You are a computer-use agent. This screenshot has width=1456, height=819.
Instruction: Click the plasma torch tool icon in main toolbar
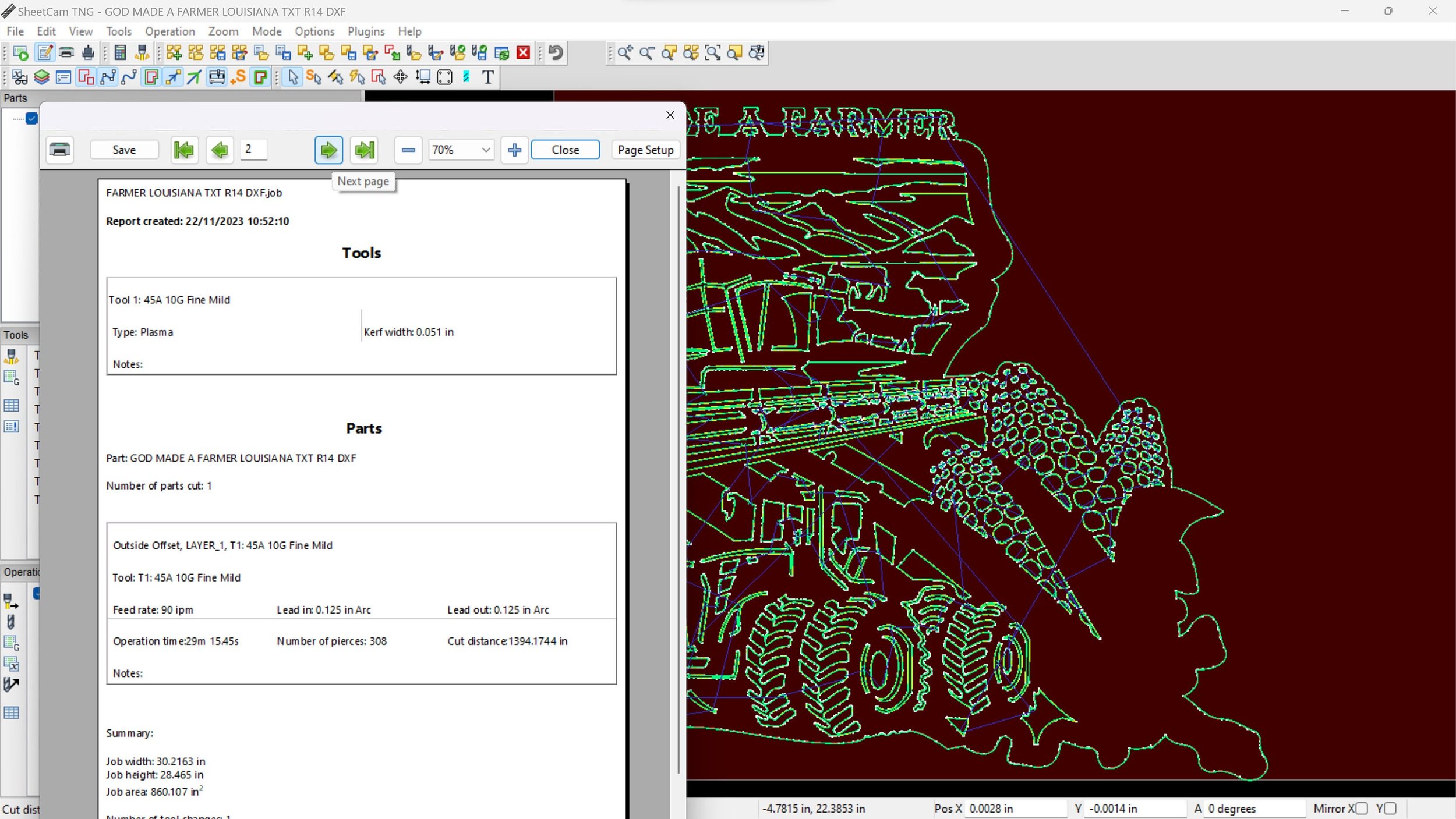point(142,53)
